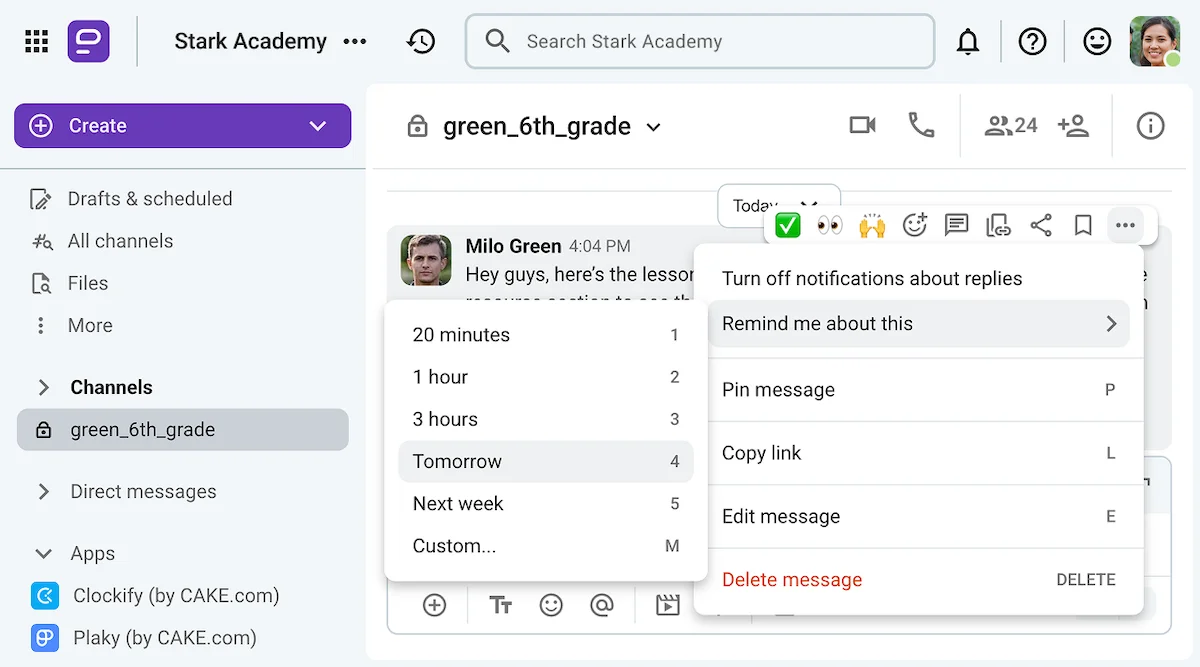1200x667 pixels.
Task: Click the Search Stark Academy field
Action: click(700, 41)
